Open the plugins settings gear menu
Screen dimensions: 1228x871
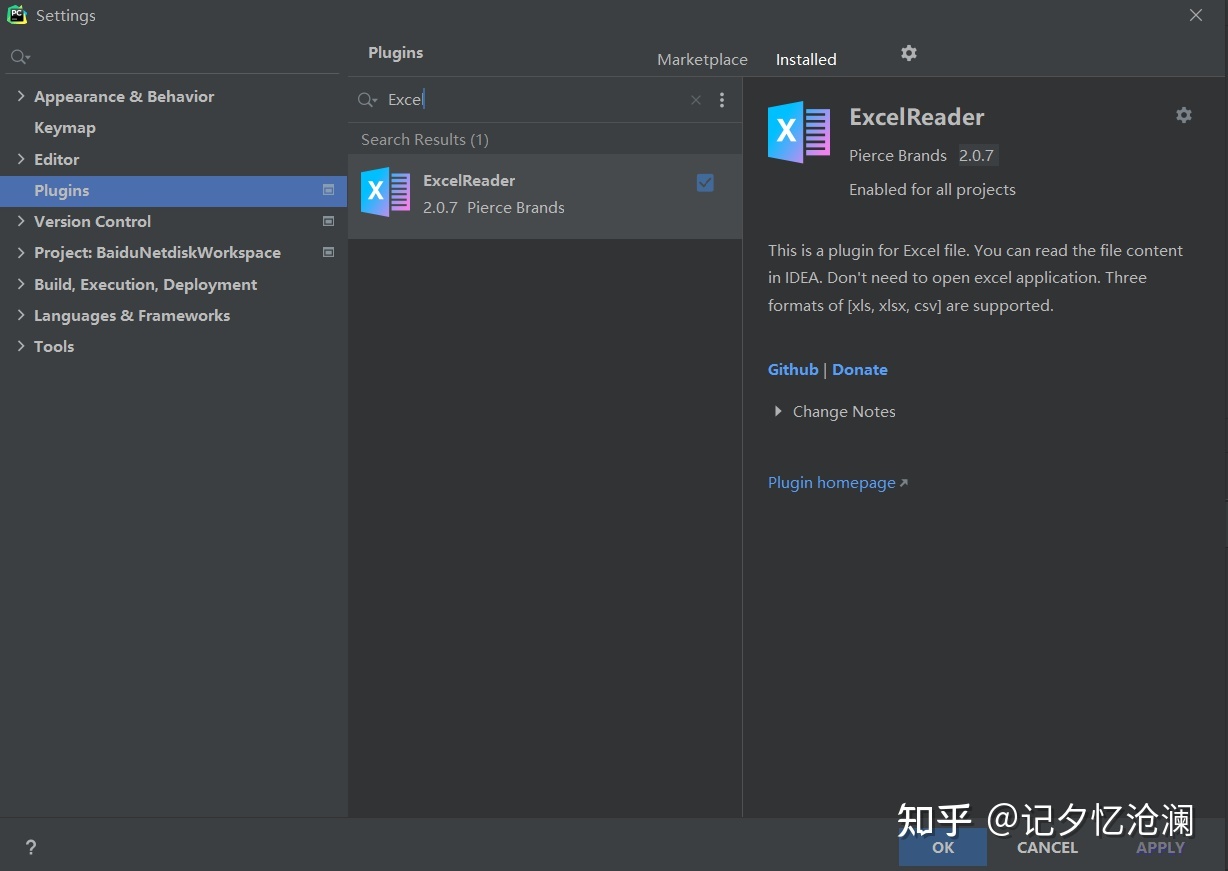(x=908, y=53)
